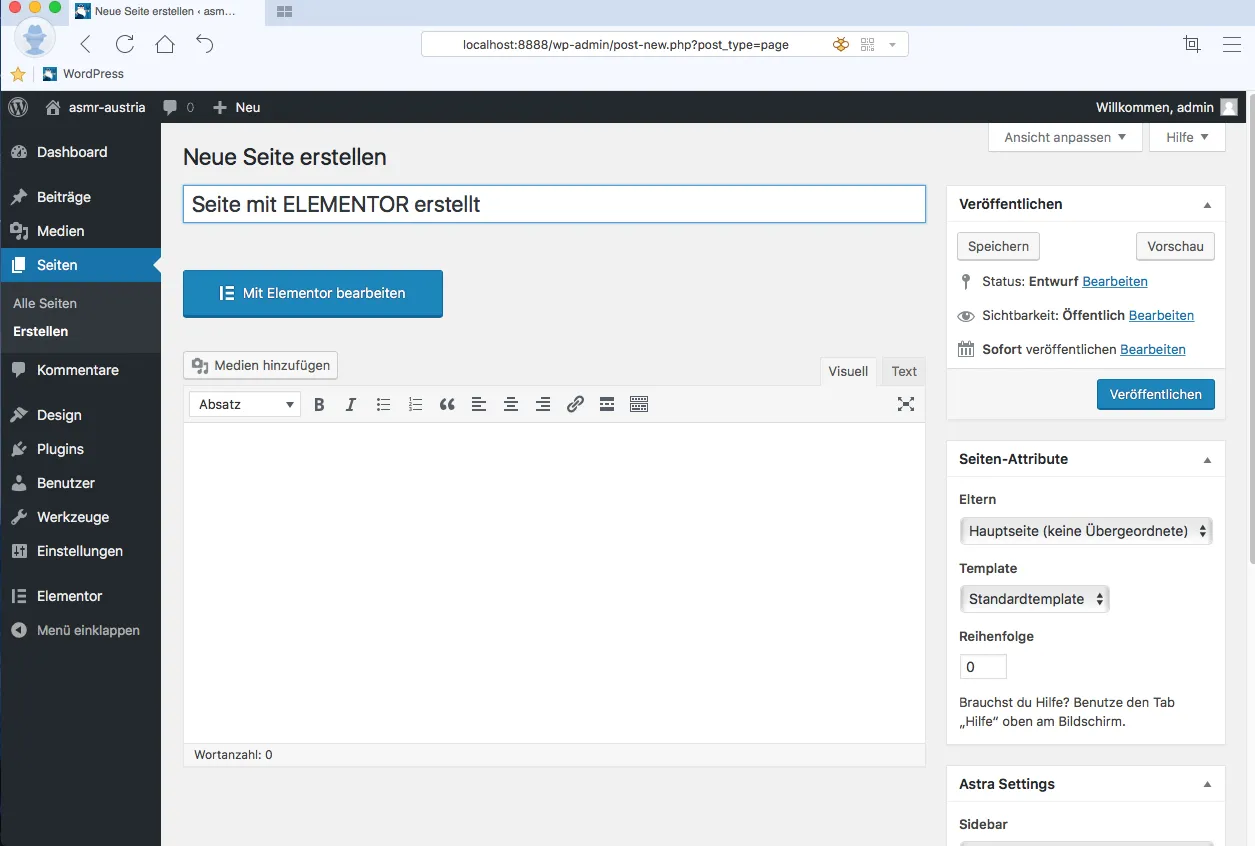Center align text in editor
This screenshot has width=1255, height=846.
pos(511,404)
